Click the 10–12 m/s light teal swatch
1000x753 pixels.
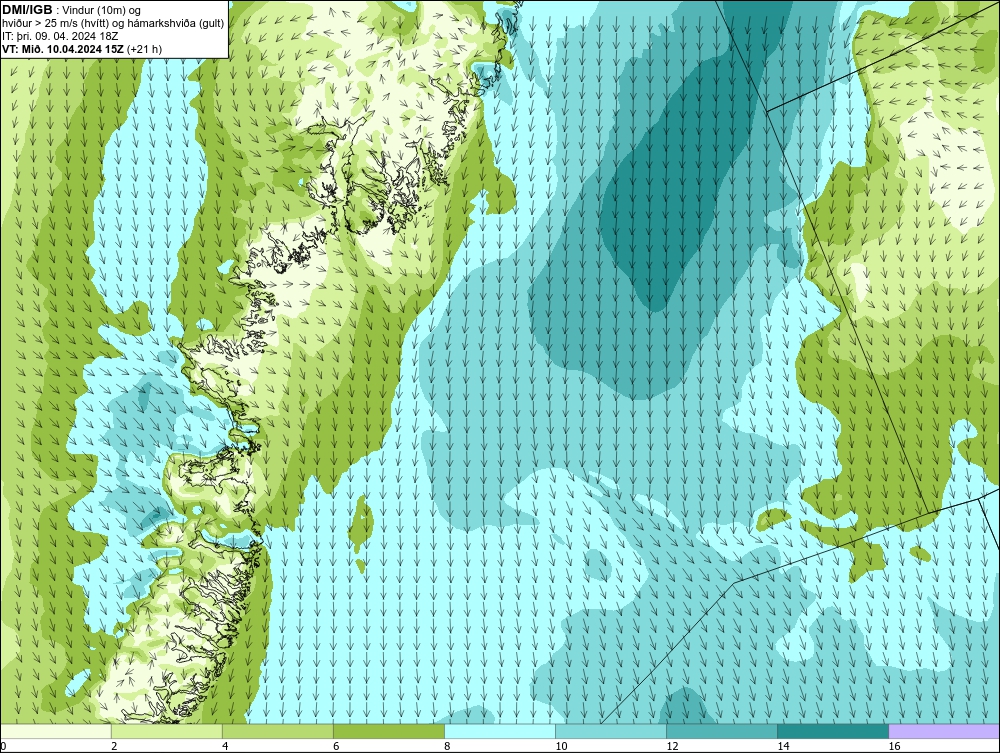(610, 731)
